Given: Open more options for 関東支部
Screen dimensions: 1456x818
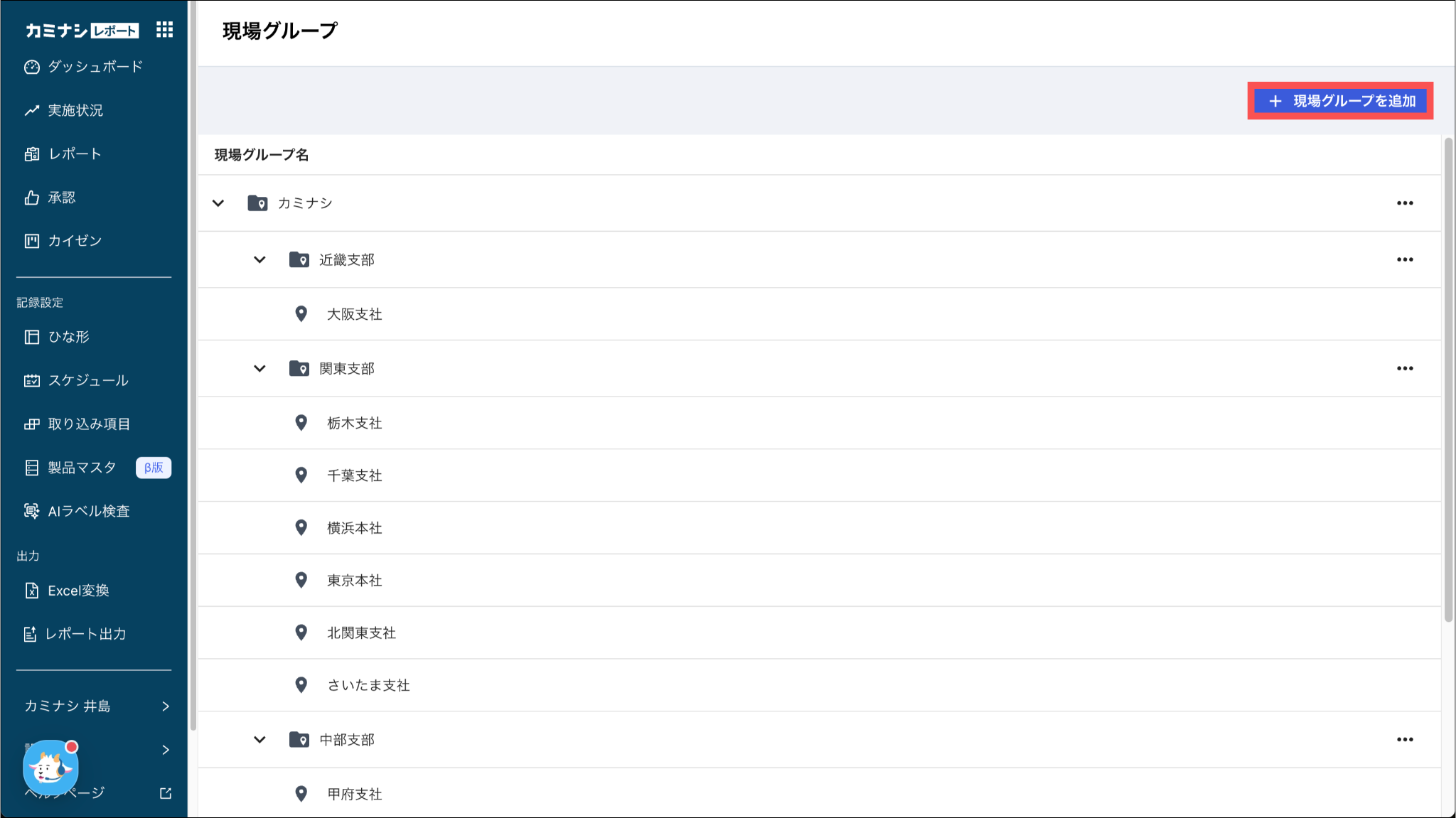Looking at the screenshot, I should [1404, 368].
